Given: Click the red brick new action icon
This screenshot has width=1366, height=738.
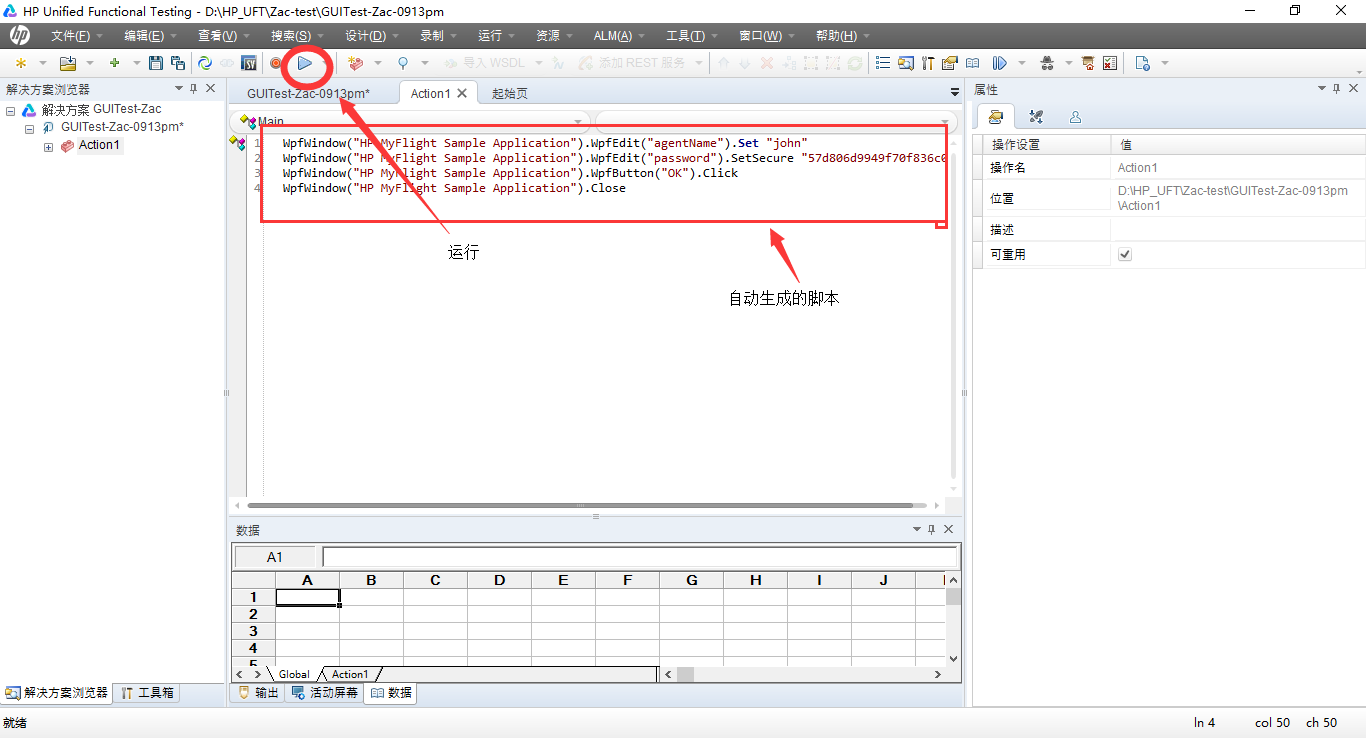Looking at the screenshot, I should coord(355,63).
